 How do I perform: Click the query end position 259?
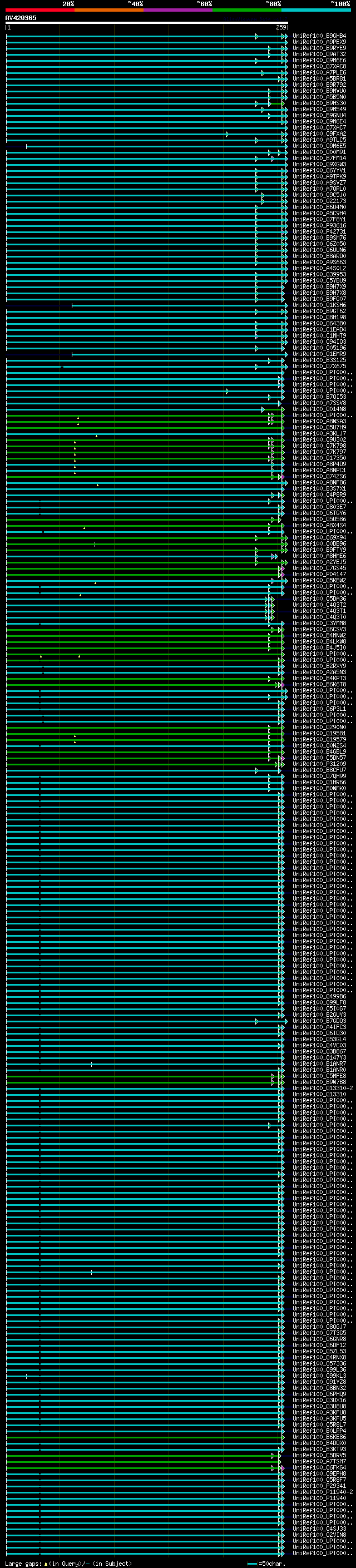tap(280, 27)
